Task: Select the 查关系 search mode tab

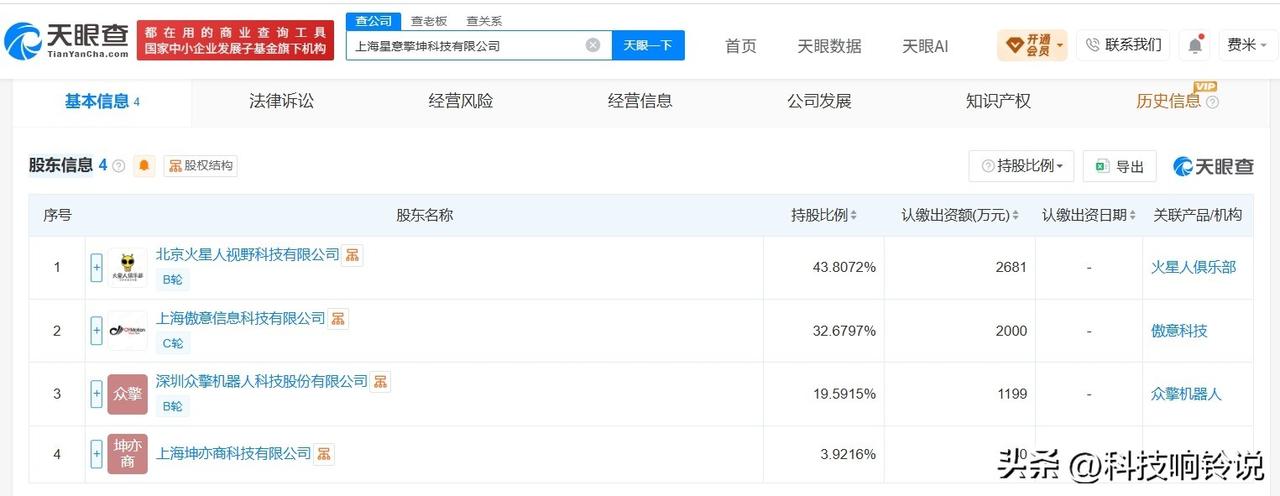Action: (x=484, y=21)
